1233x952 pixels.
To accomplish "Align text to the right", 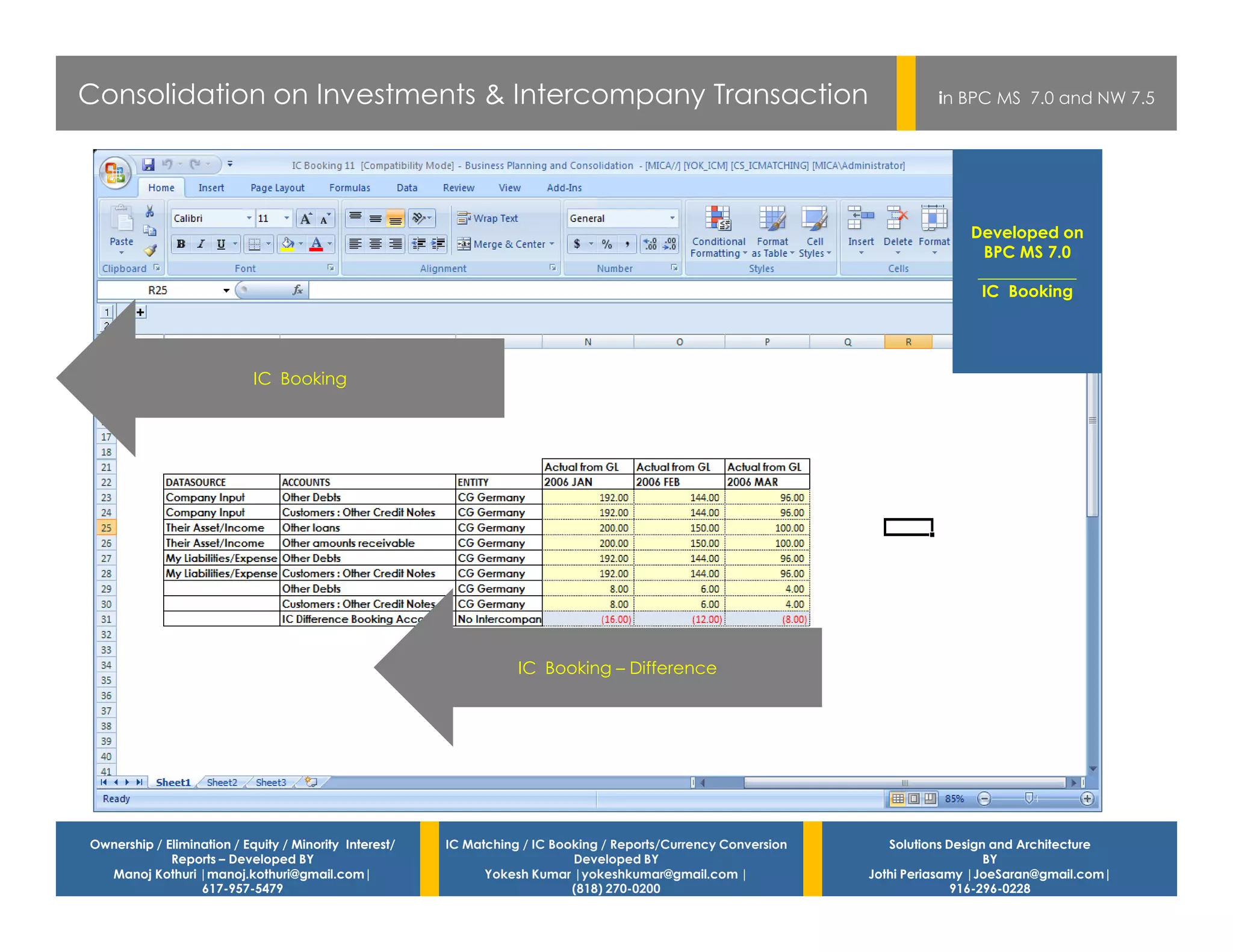I will click(396, 244).
